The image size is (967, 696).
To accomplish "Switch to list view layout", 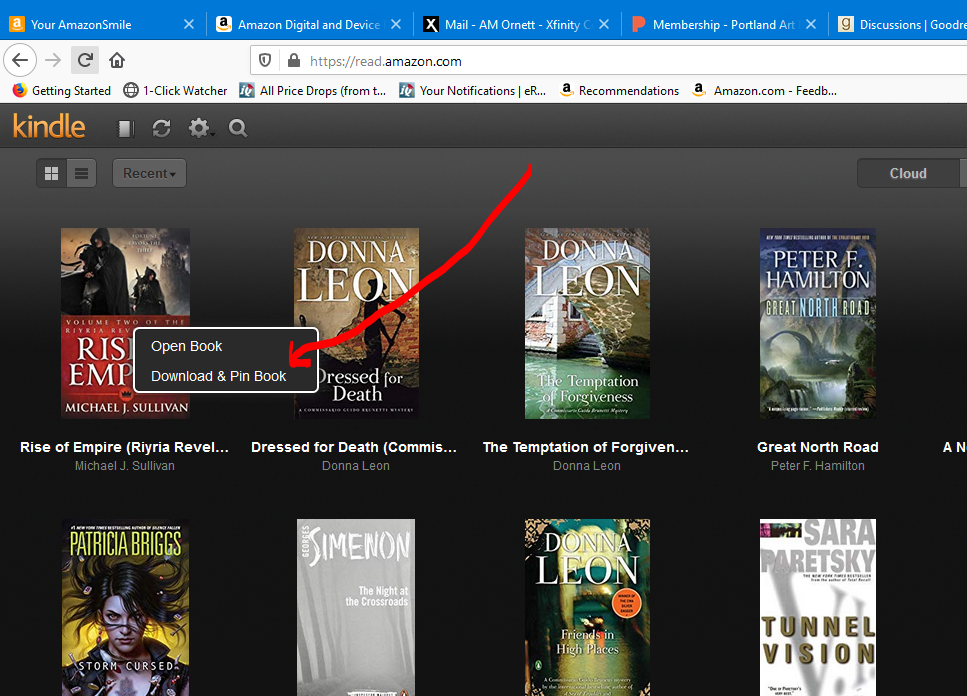I will point(82,174).
